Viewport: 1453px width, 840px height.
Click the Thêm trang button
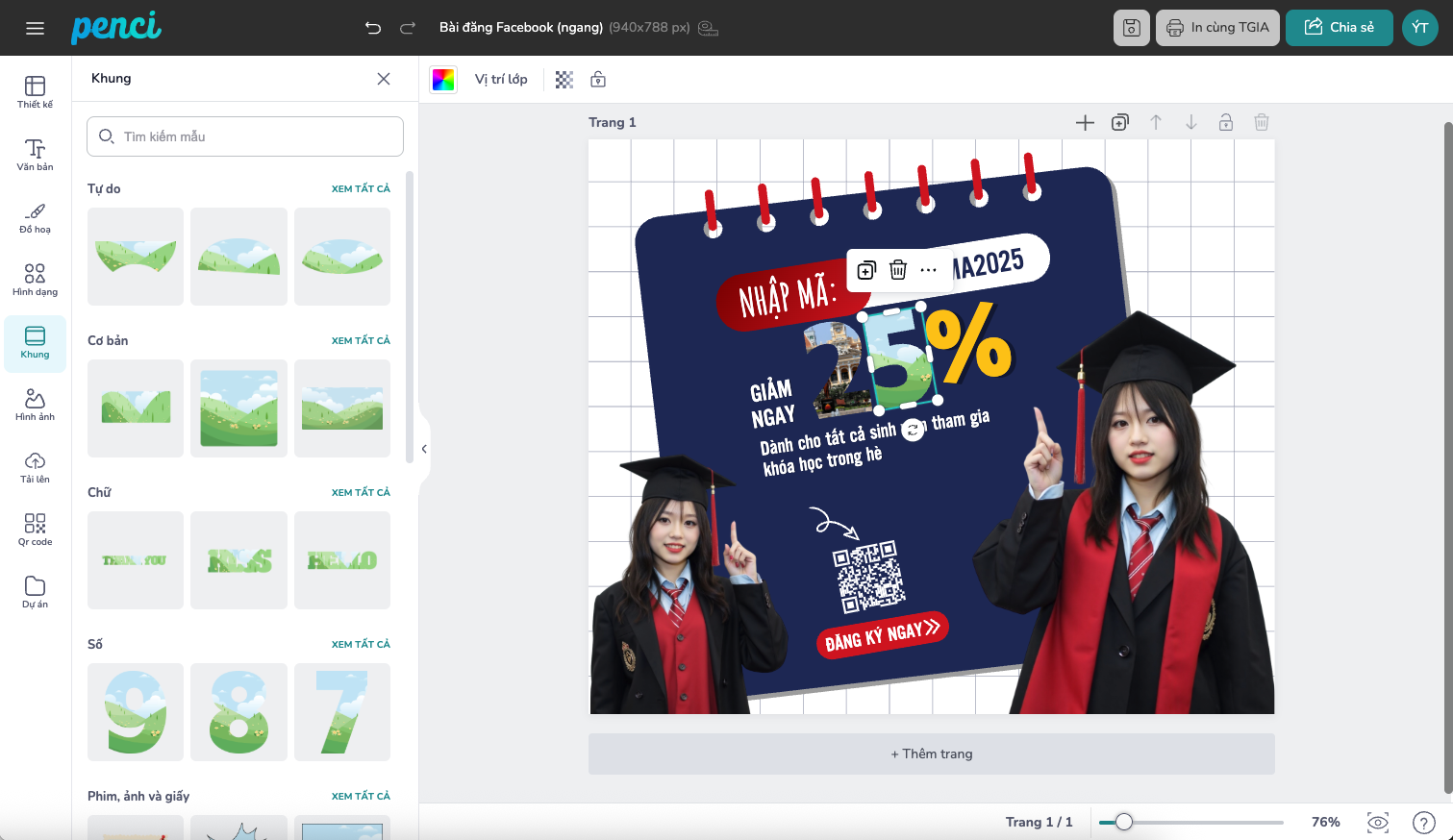[x=931, y=754]
